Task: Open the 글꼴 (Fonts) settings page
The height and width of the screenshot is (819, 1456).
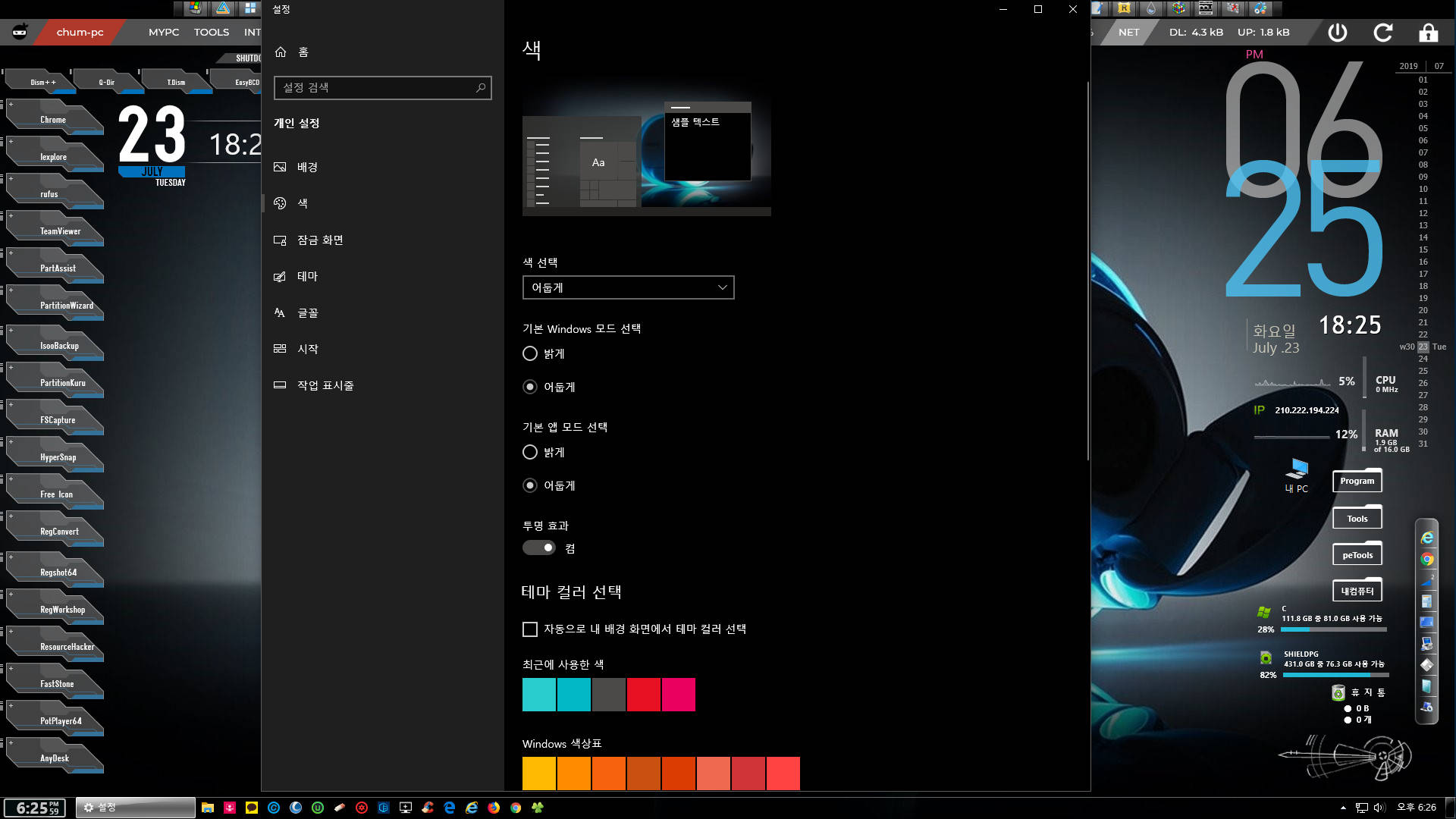Action: click(x=382, y=312)
